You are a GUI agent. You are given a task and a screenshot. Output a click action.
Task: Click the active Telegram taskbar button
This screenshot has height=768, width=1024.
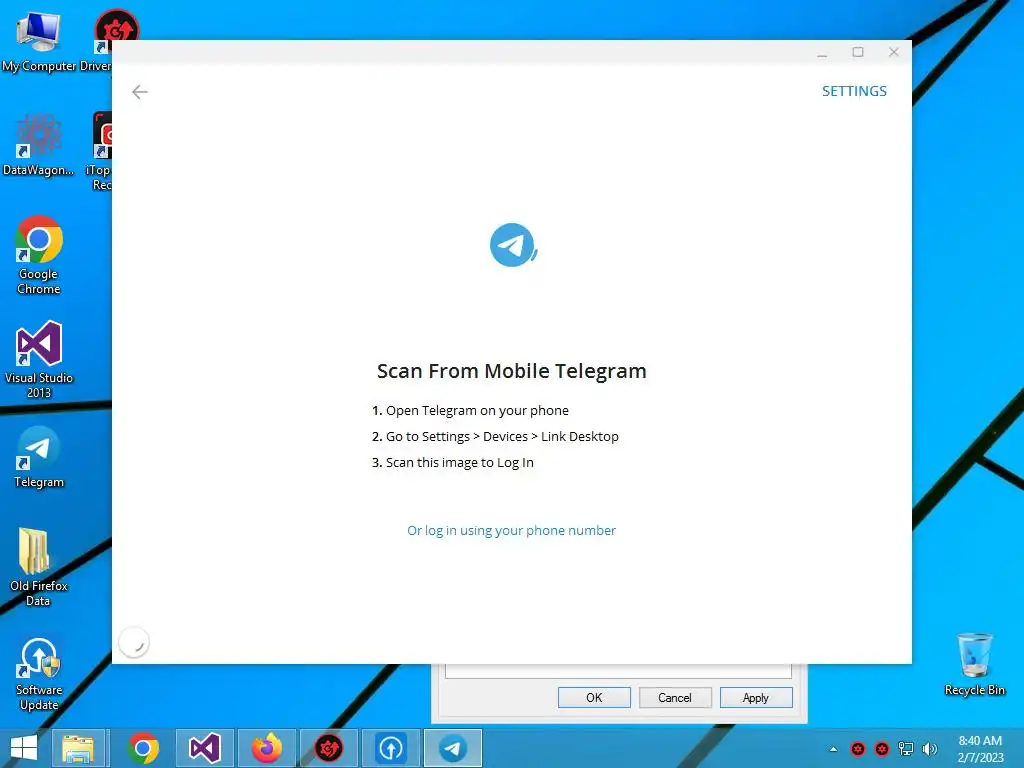pos(453,748)
